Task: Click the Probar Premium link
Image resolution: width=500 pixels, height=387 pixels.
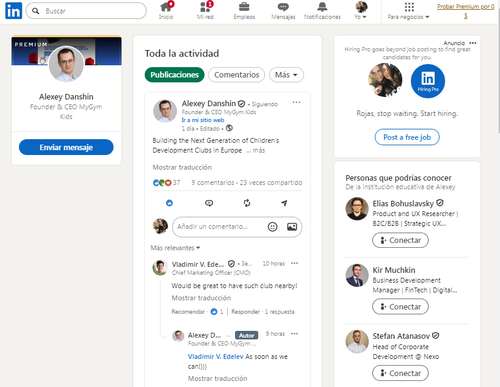Action: tap(466, 11)
